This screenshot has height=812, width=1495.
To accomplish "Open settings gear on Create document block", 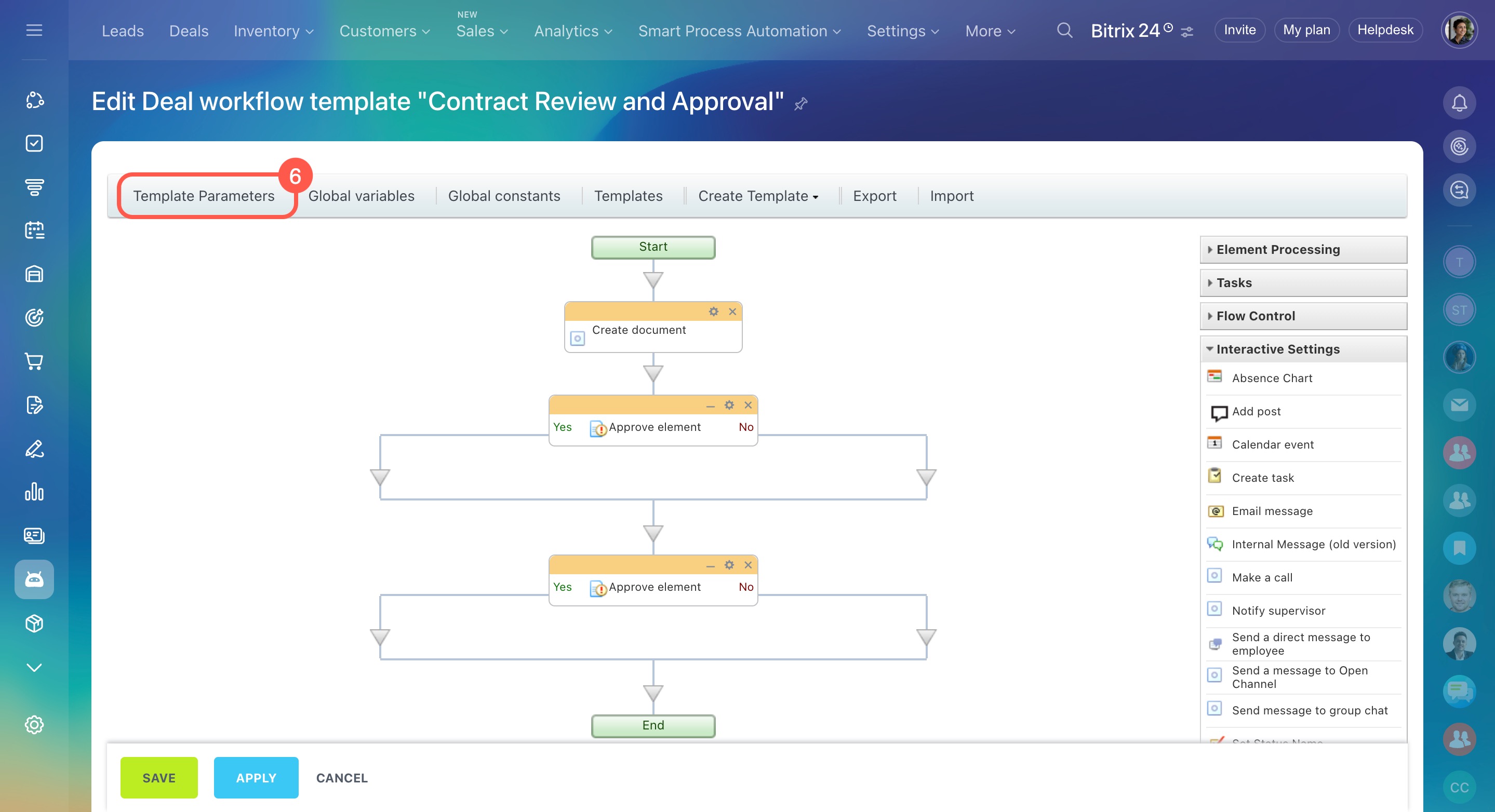I will pyautogui.click(x=713, y=312).
